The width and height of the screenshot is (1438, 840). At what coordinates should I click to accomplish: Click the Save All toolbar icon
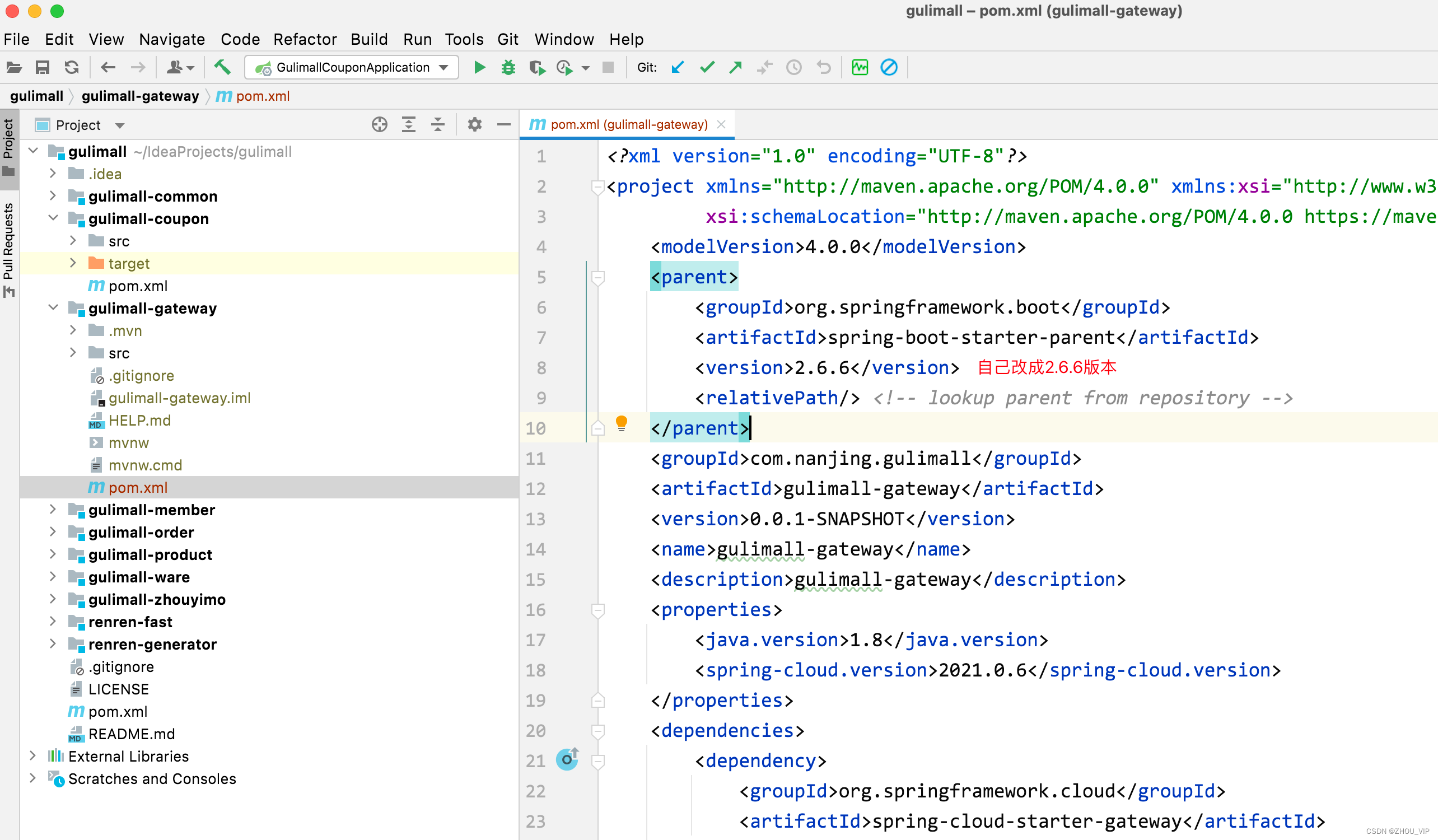[42, 67]
